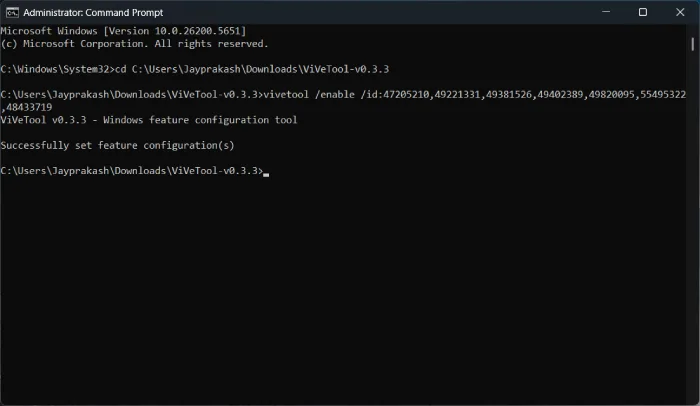Image resolution: width=700 pixels, height=406 pixels.
Task: Click the 'Administrator: Command Prompt' title text
Action: pyautogui.click(x=93, y=13)
